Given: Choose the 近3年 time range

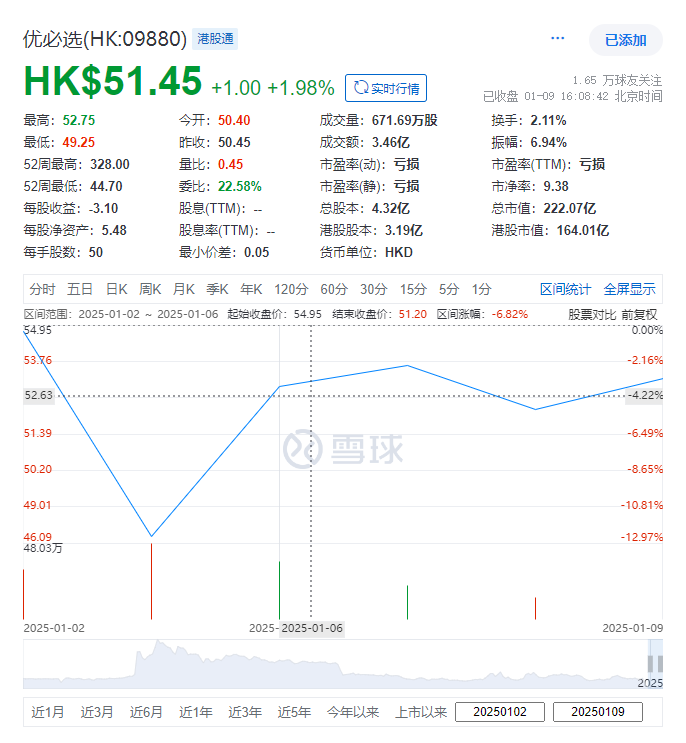Looking at the screenshot, I should tap(244, 712).
